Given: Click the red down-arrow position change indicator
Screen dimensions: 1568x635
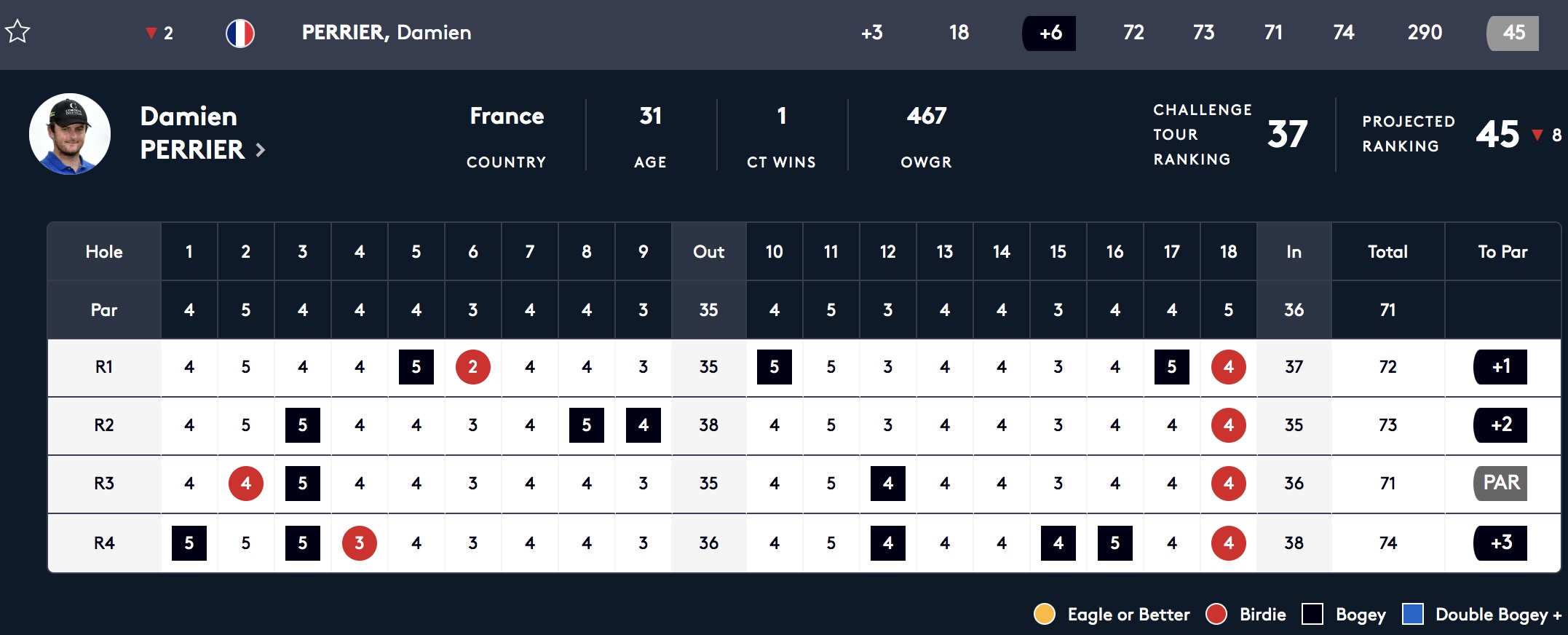Looking at the screenshot, I should (151, 33).
